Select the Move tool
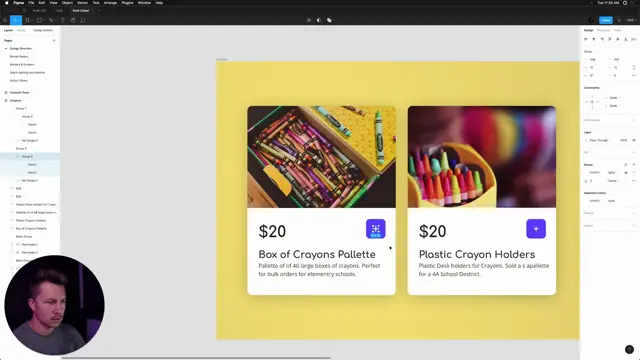This screenshot has height=360, width=640. click(x=14, y=20)
